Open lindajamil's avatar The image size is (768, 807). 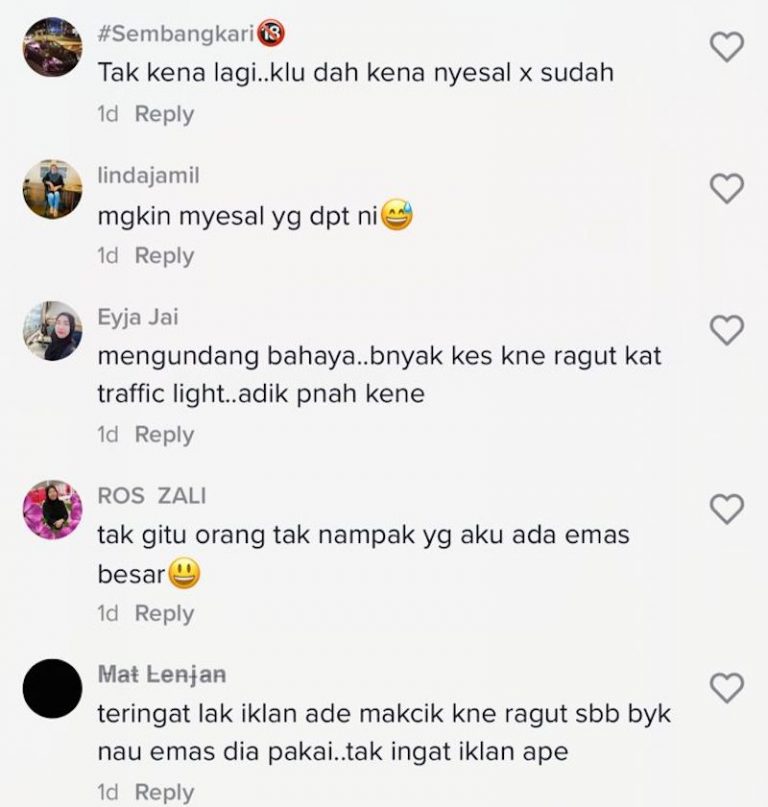(x=53, y=189)
